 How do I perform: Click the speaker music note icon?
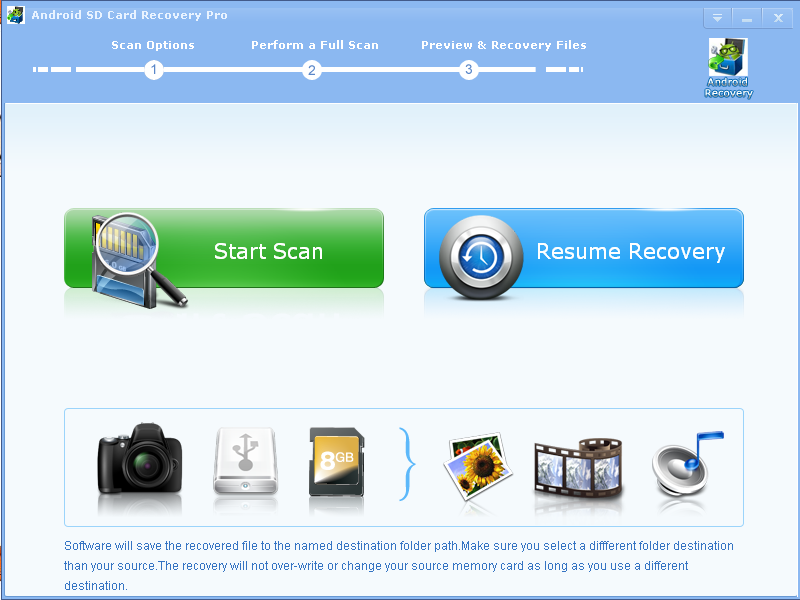pos(686,465)
